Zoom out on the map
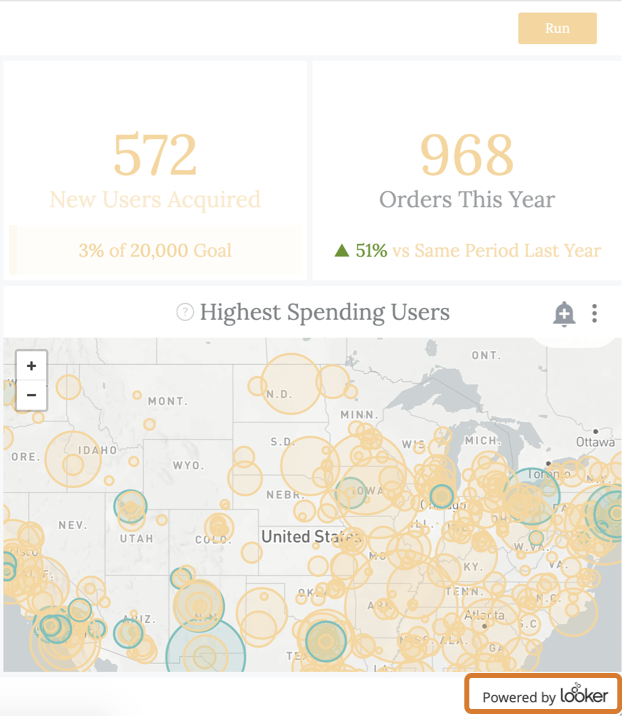This screenshot has height=716, width=622. point(32,394)
